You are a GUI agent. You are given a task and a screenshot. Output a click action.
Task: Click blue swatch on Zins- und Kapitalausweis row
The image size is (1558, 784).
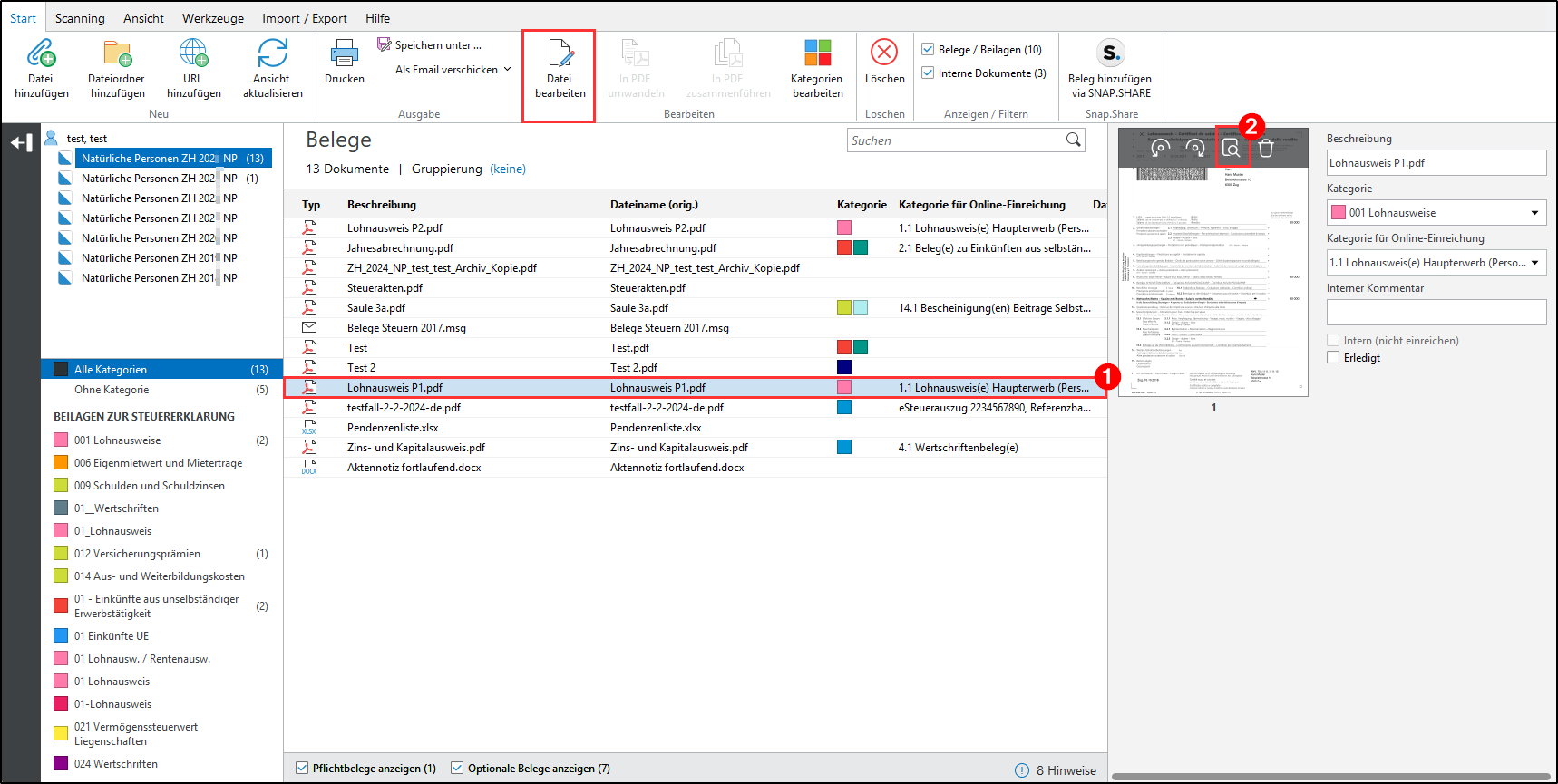point(844,447)
